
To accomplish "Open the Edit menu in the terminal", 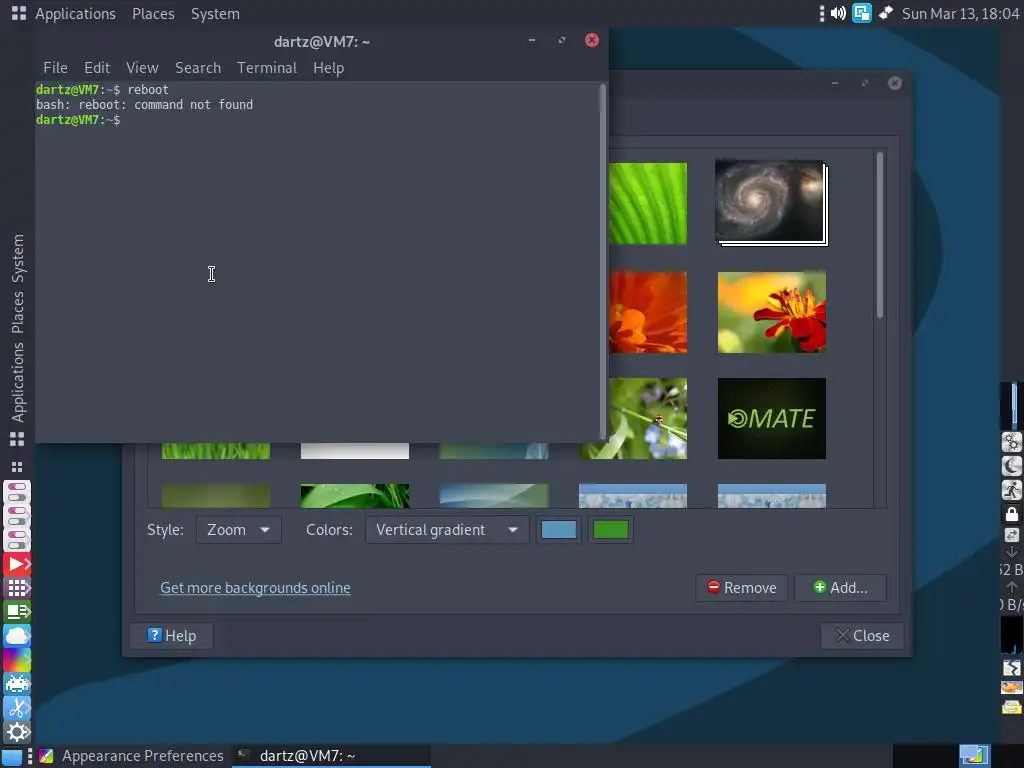I will (x=97, y=68).
